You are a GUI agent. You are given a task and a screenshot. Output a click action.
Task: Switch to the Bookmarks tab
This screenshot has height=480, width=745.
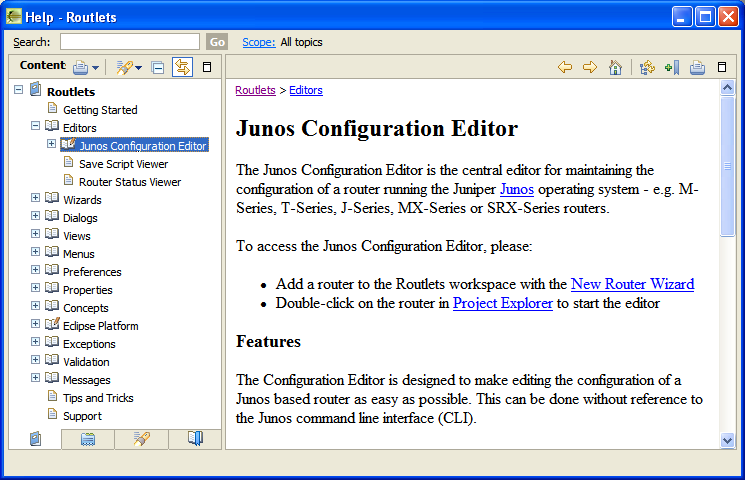(195, 439)
